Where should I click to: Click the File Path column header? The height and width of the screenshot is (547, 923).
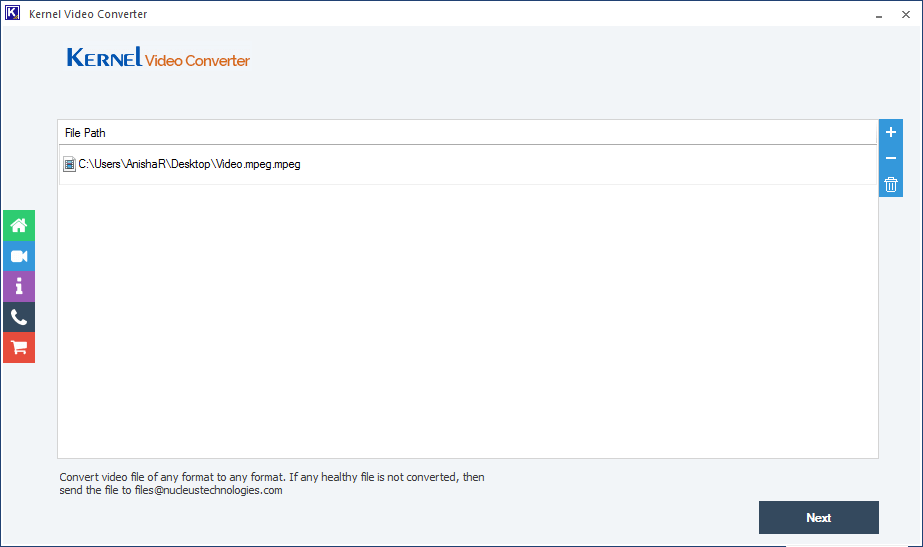tap(468, 132)
